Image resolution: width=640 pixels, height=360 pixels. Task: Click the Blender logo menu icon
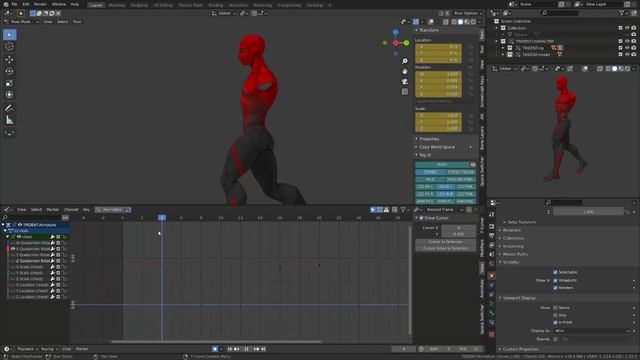coord(6,4)
